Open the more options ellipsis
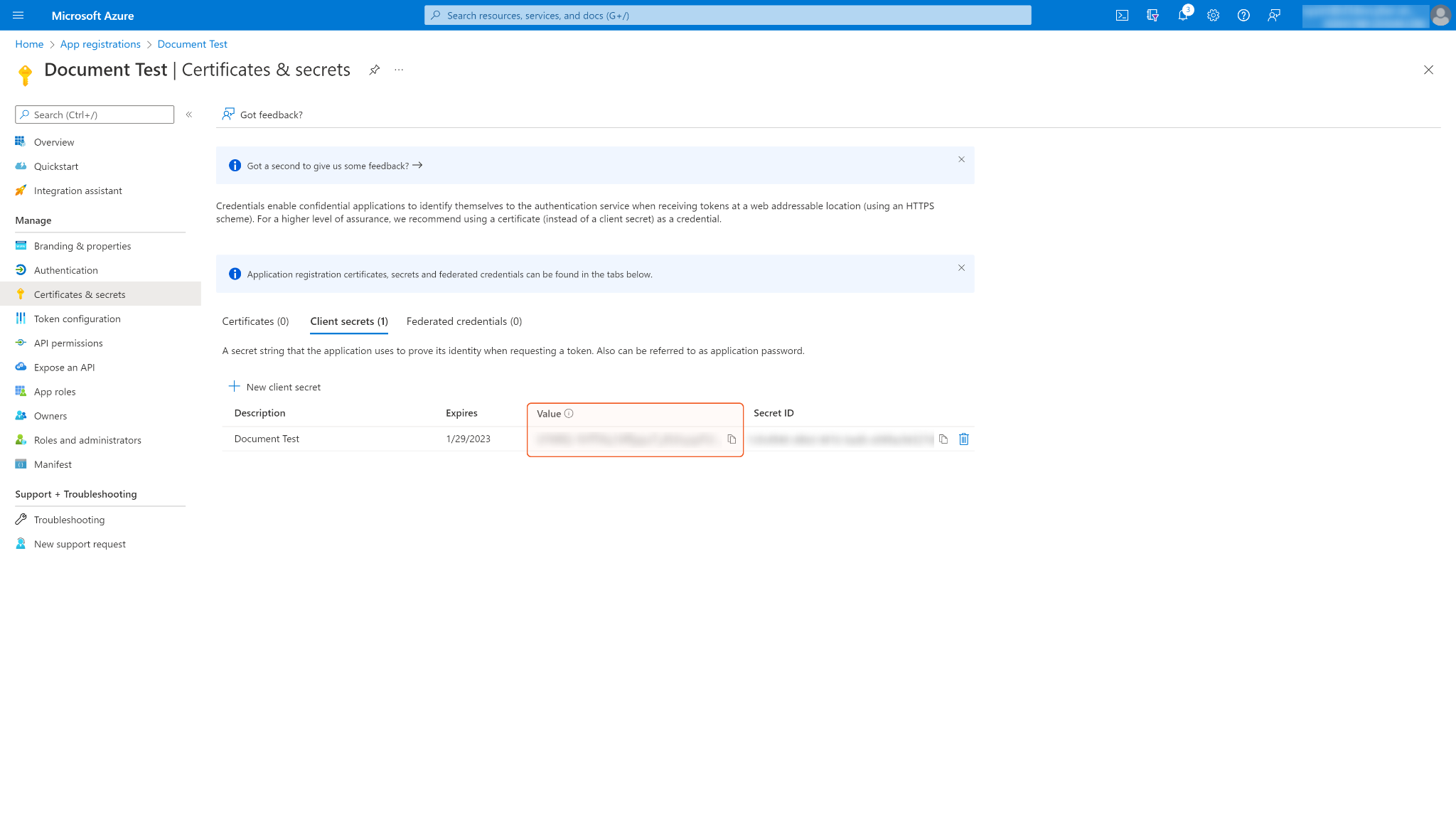1456x819 pixels. pyautogui.click(x=399, y=70)
